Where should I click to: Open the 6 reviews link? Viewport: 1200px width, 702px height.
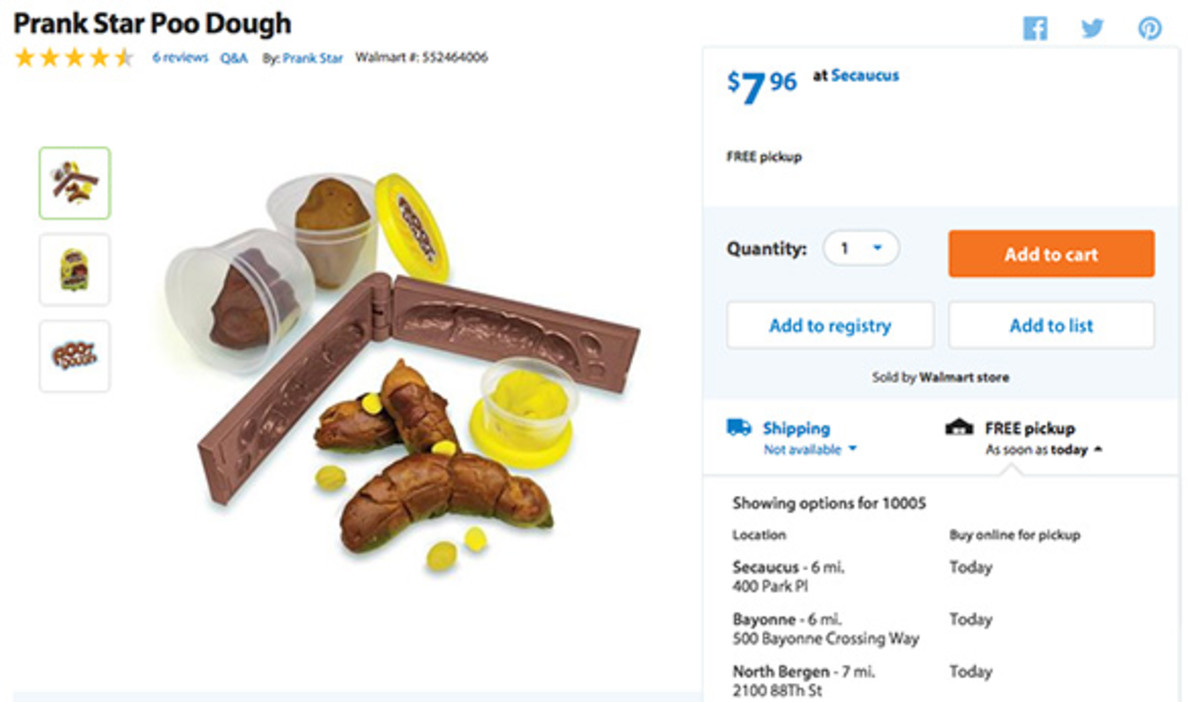point(179,58)
